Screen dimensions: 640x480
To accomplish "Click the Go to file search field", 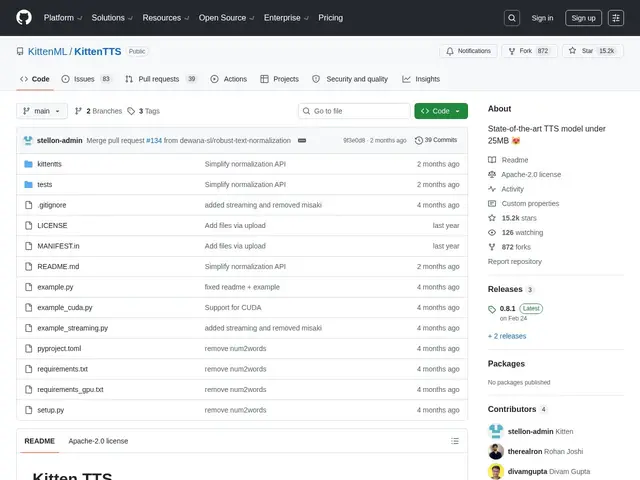I will (x=354, y=111).
